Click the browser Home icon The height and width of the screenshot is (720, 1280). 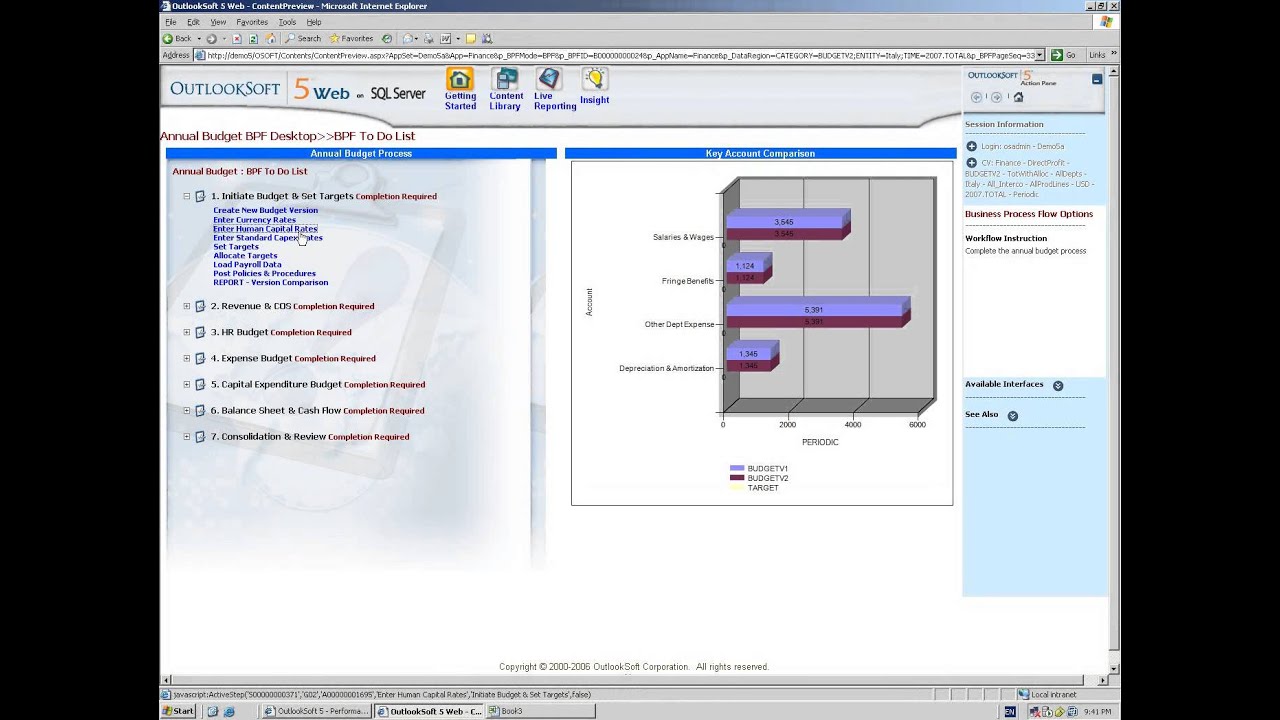tap(270, 39)
